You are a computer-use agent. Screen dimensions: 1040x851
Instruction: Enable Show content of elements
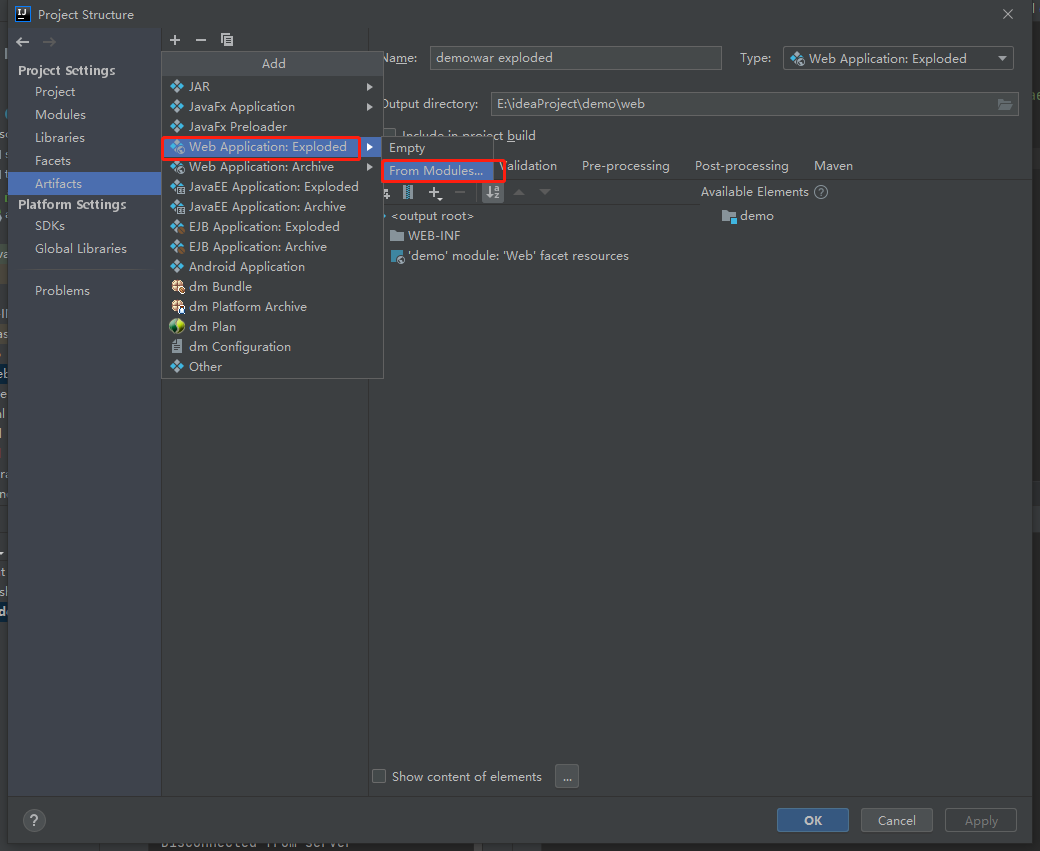pyautogui.click(x=379, y=776)
